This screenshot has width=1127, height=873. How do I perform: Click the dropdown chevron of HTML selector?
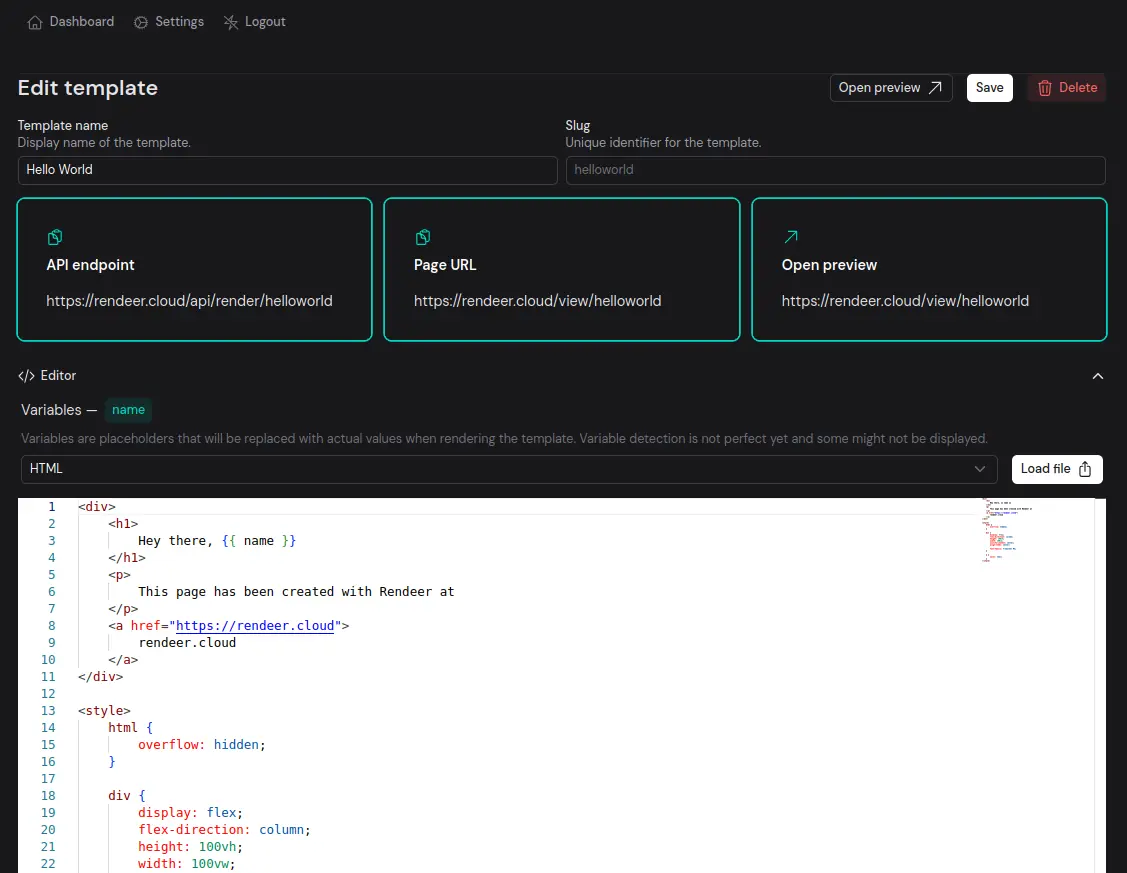[979, 469]
